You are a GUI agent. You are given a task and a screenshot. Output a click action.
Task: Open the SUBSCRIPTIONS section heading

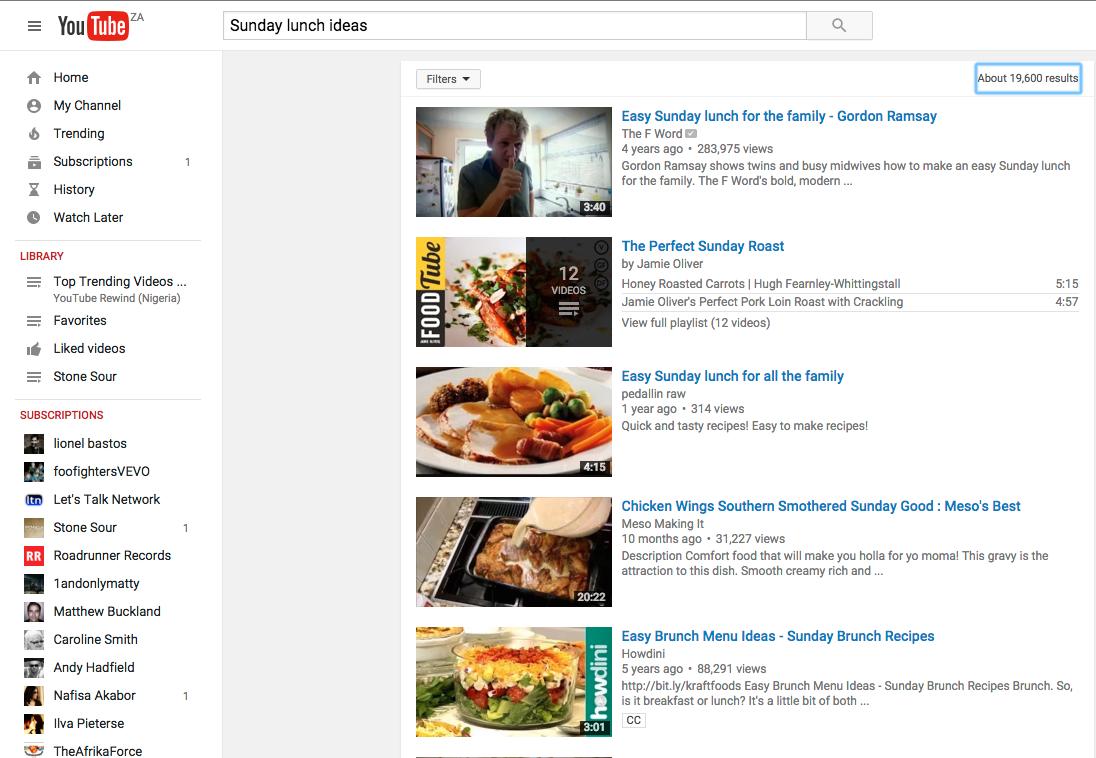(x=62, y=415)
